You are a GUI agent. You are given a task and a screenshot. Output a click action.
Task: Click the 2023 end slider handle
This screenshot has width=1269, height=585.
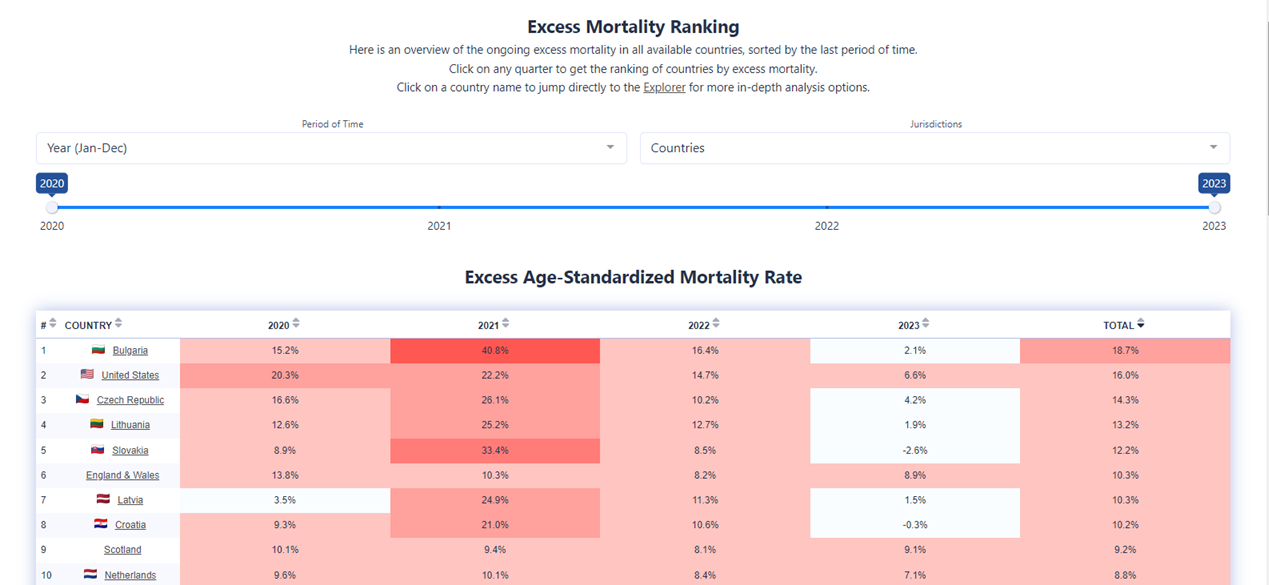1214,208
